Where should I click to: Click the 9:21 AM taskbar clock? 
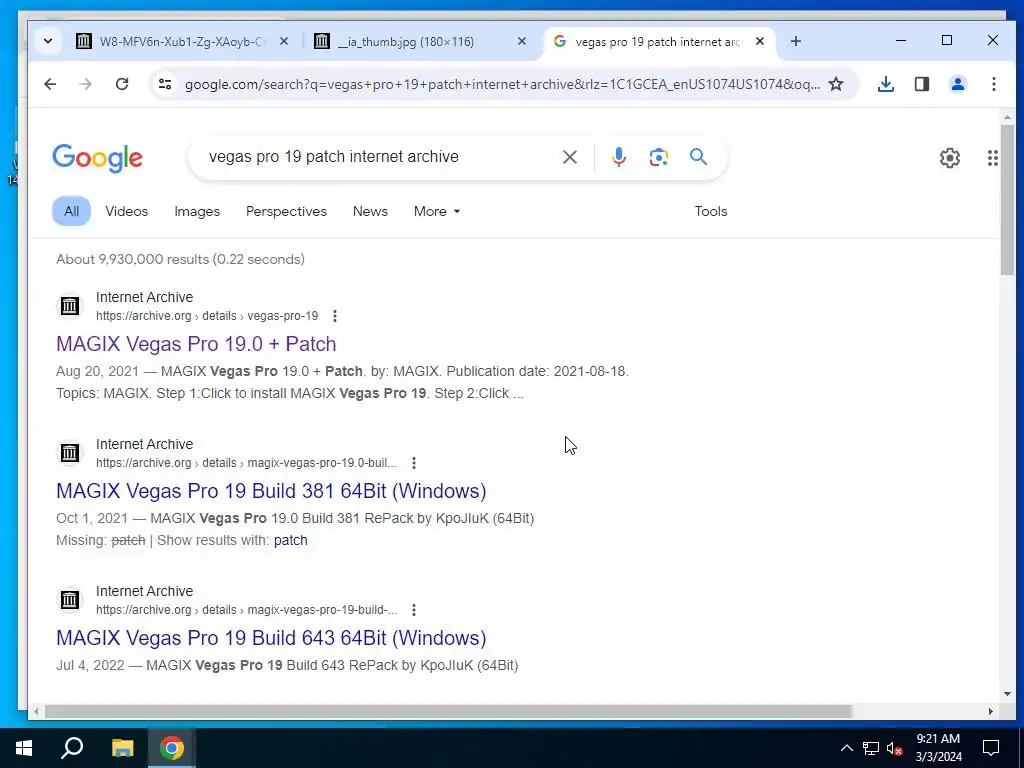click(938, 748)
